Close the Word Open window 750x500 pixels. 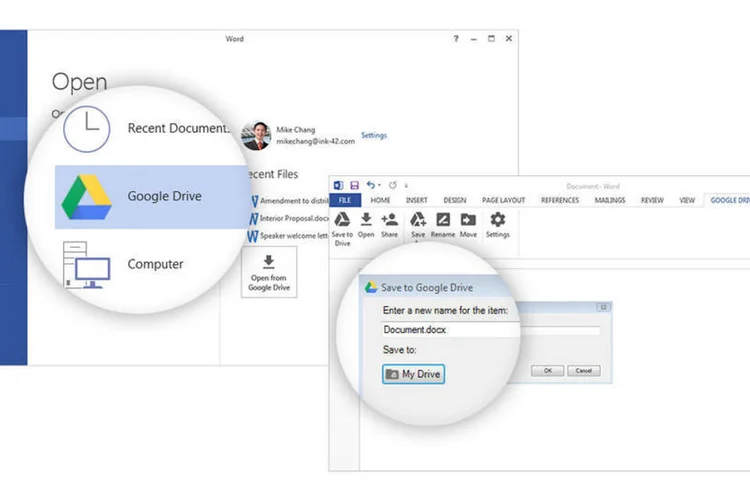tap(509, 39)
